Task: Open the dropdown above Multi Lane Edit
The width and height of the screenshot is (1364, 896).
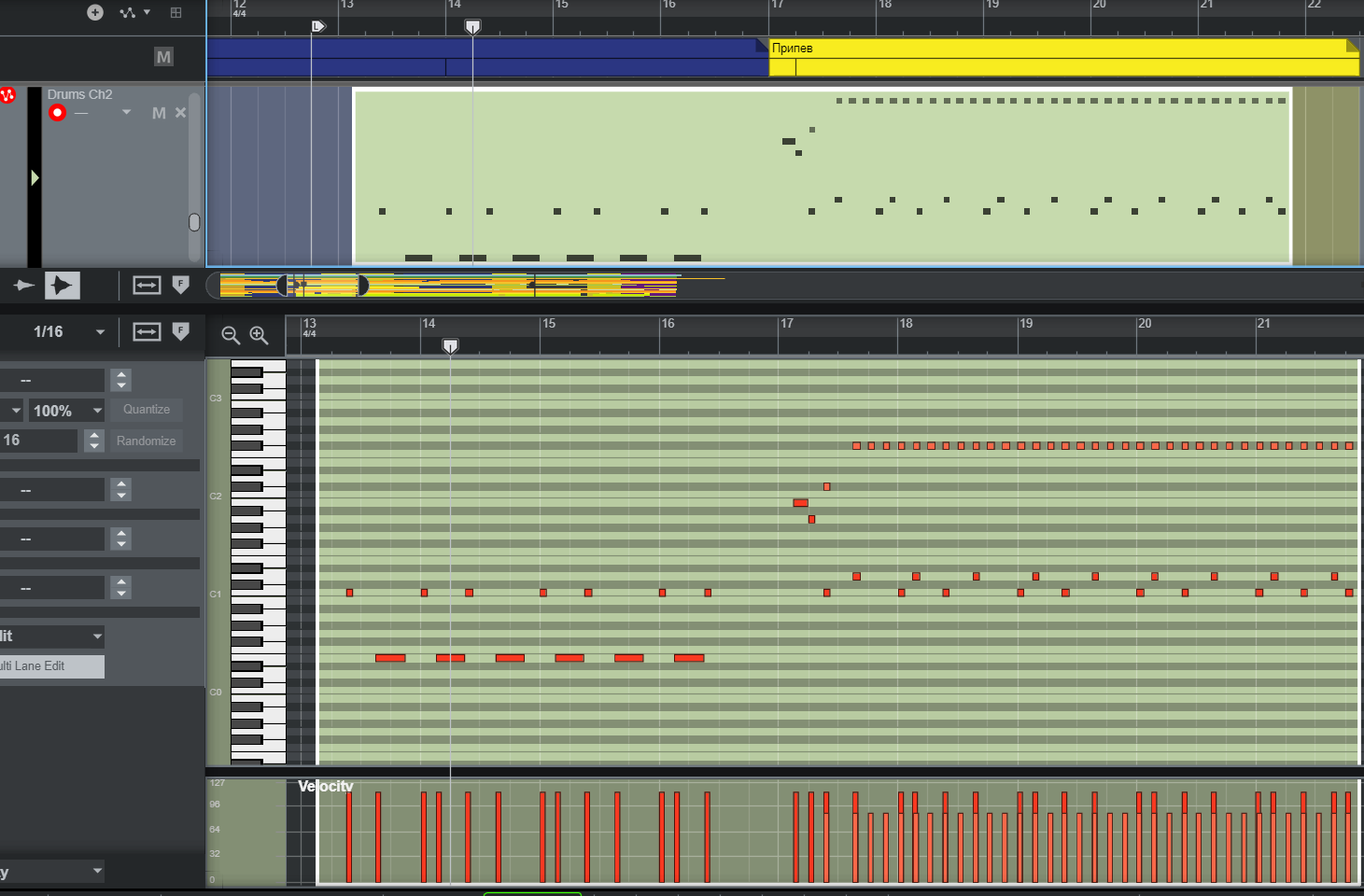Action: (x=52, y=637)
